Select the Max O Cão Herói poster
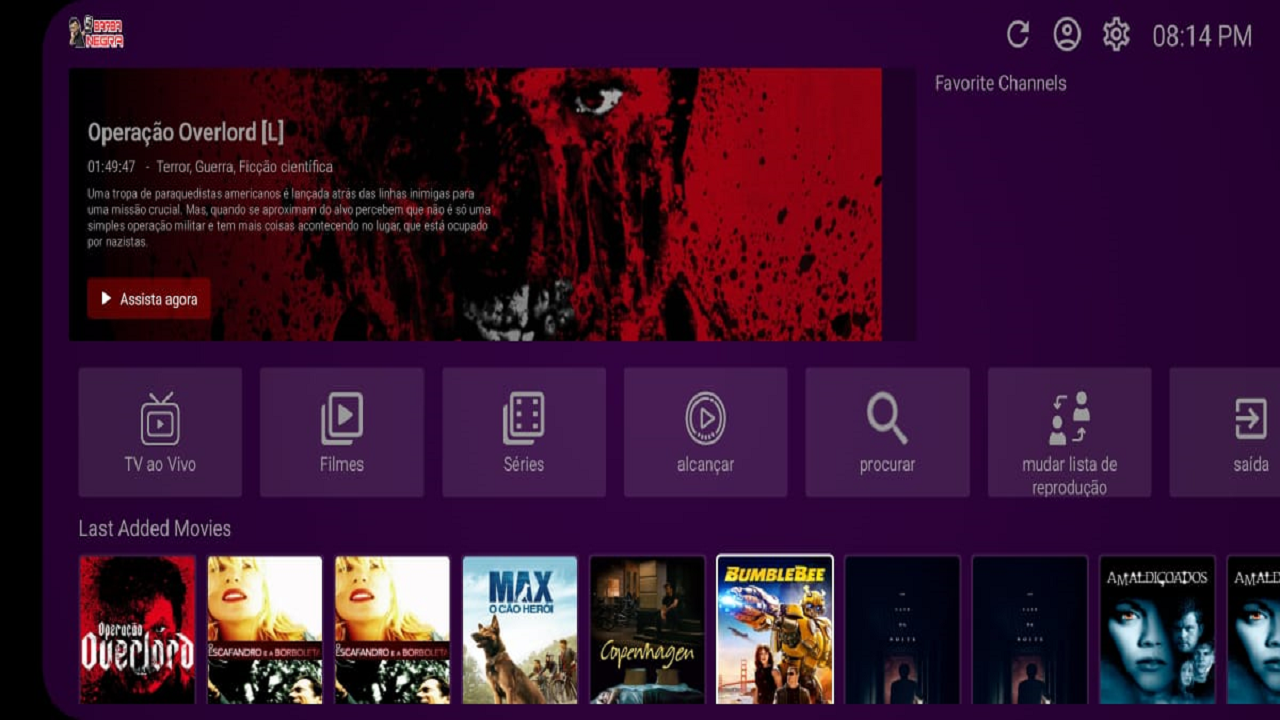The width and height of the screenshot is (1280, 720). [x=520, y=630]
